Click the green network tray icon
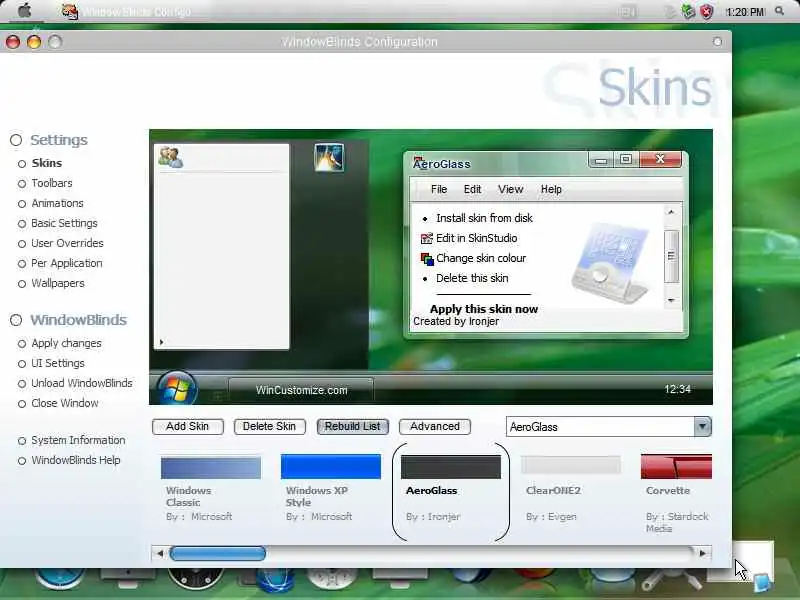This screenshot has width=800, height=600. (x=688, y=11)
